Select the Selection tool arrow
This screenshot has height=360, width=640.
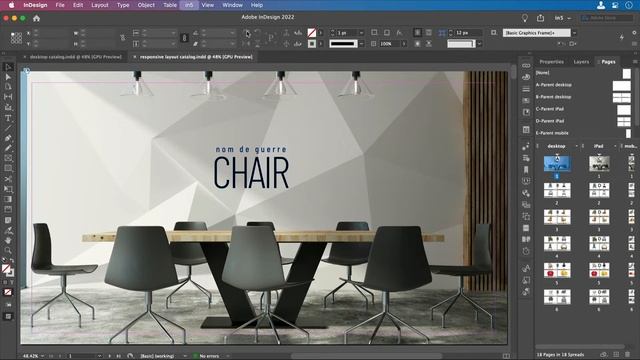click(8, 67)
